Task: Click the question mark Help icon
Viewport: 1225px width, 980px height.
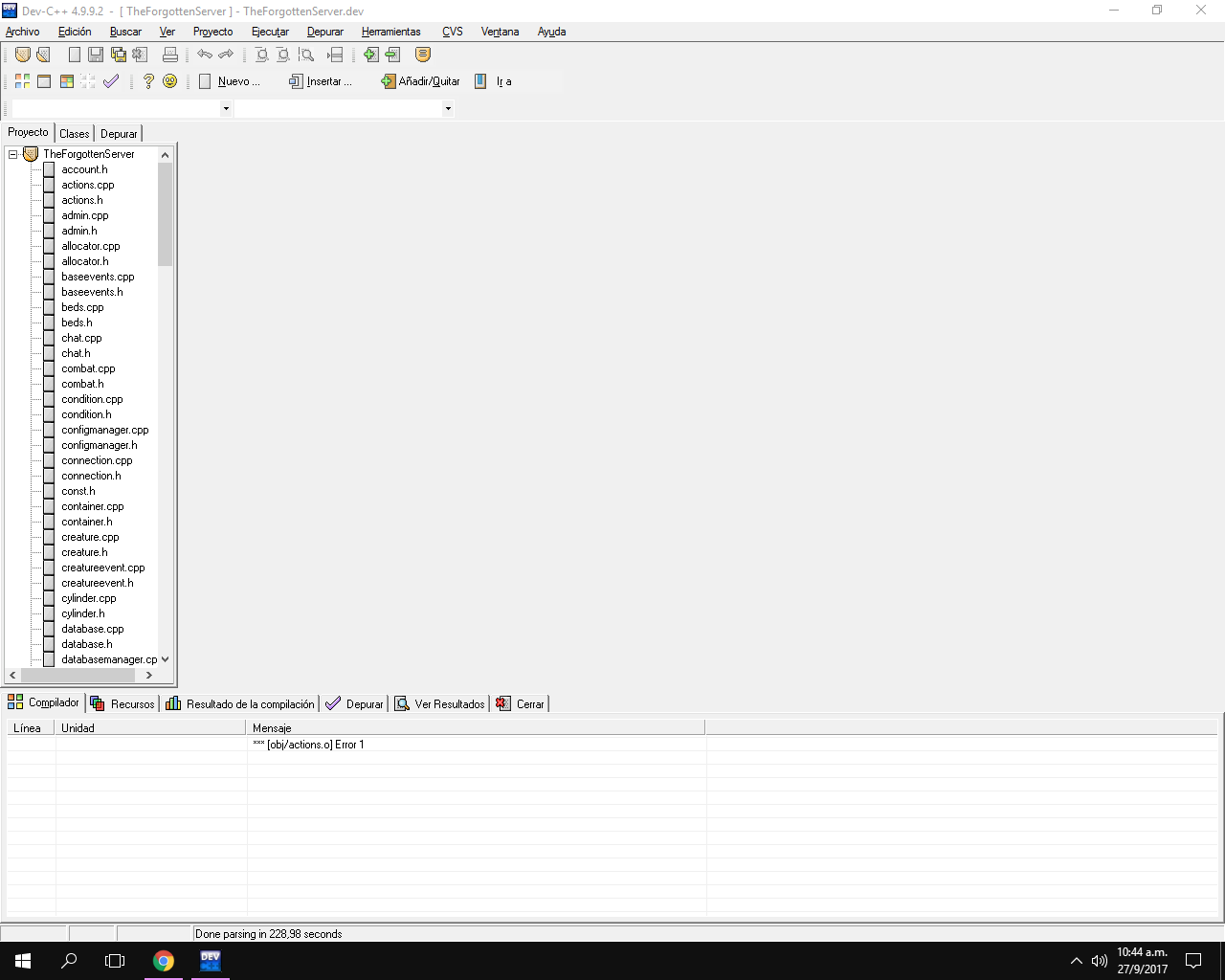Action: [148, 81]
